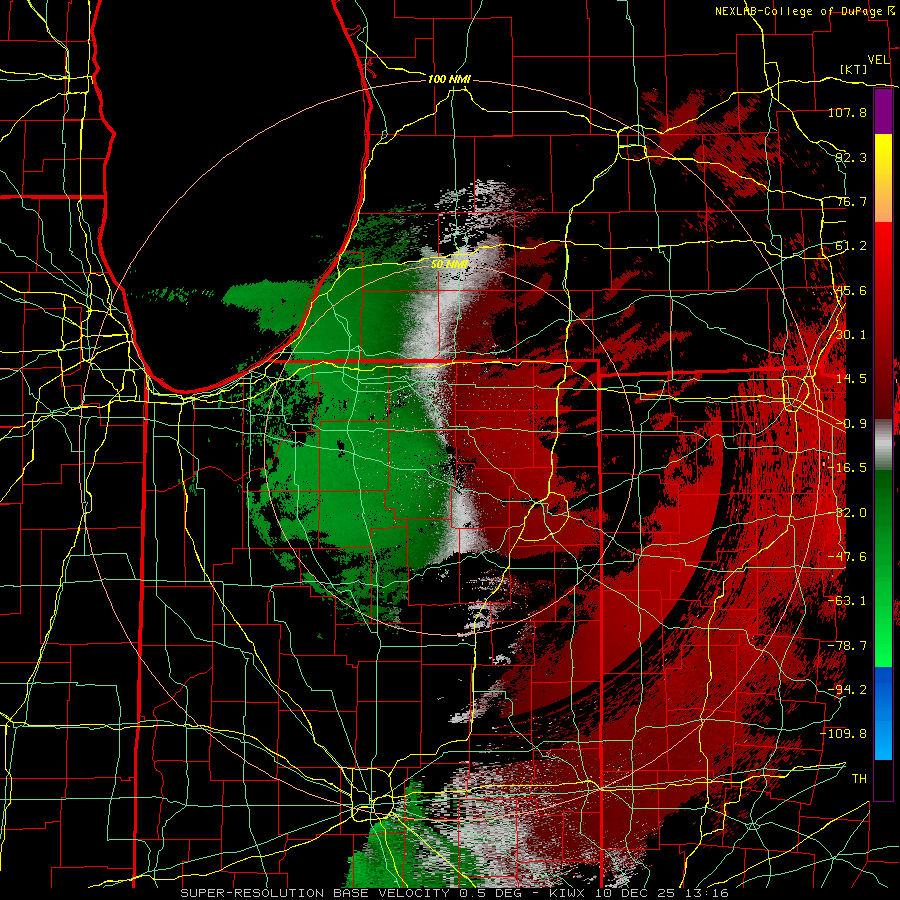The image size is (900, 900).
Task: Select the -94.2 velocity scale value
Action: coord(847,690)
